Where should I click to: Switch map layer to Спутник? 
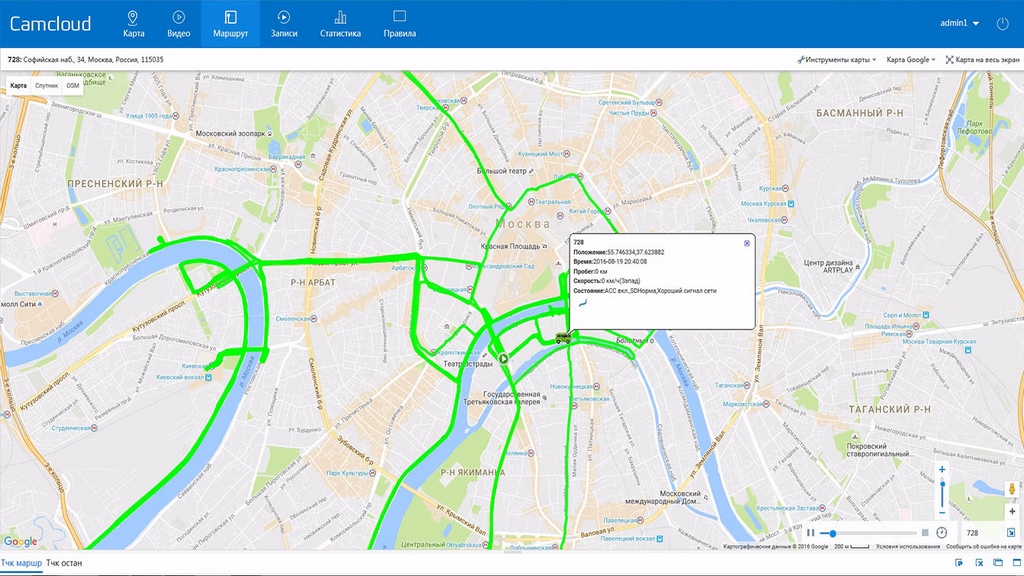pos(46,86)
